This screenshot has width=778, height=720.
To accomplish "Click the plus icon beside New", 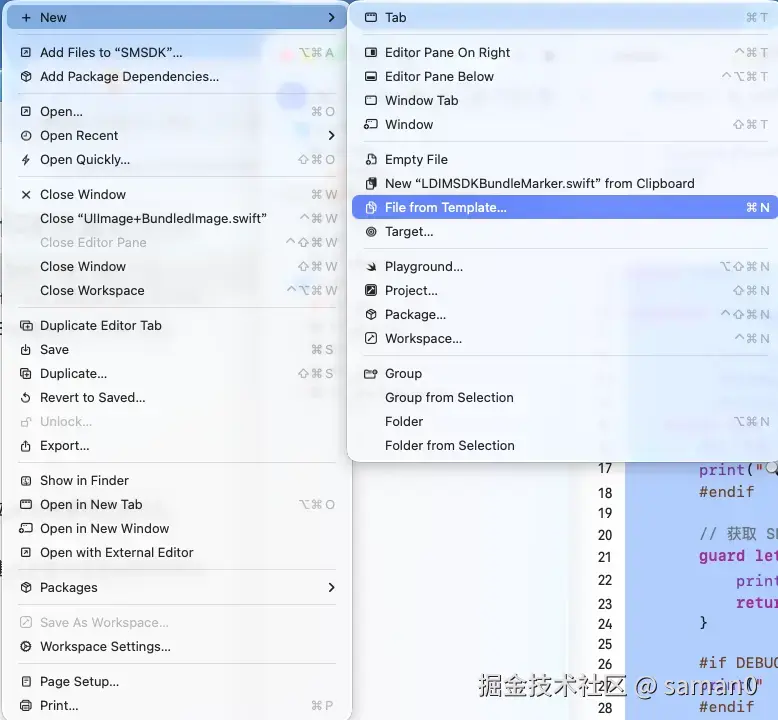I will 26,18.
